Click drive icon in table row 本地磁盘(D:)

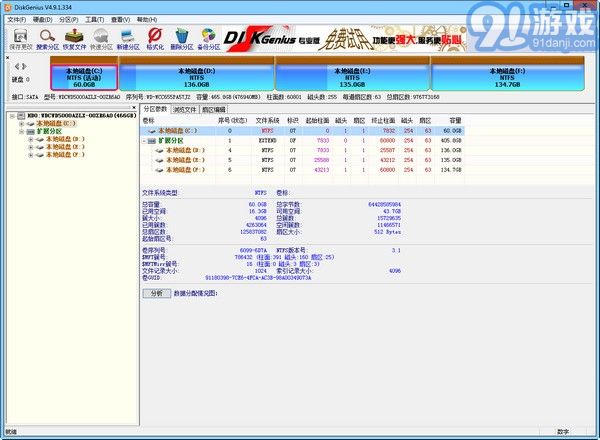160,150
